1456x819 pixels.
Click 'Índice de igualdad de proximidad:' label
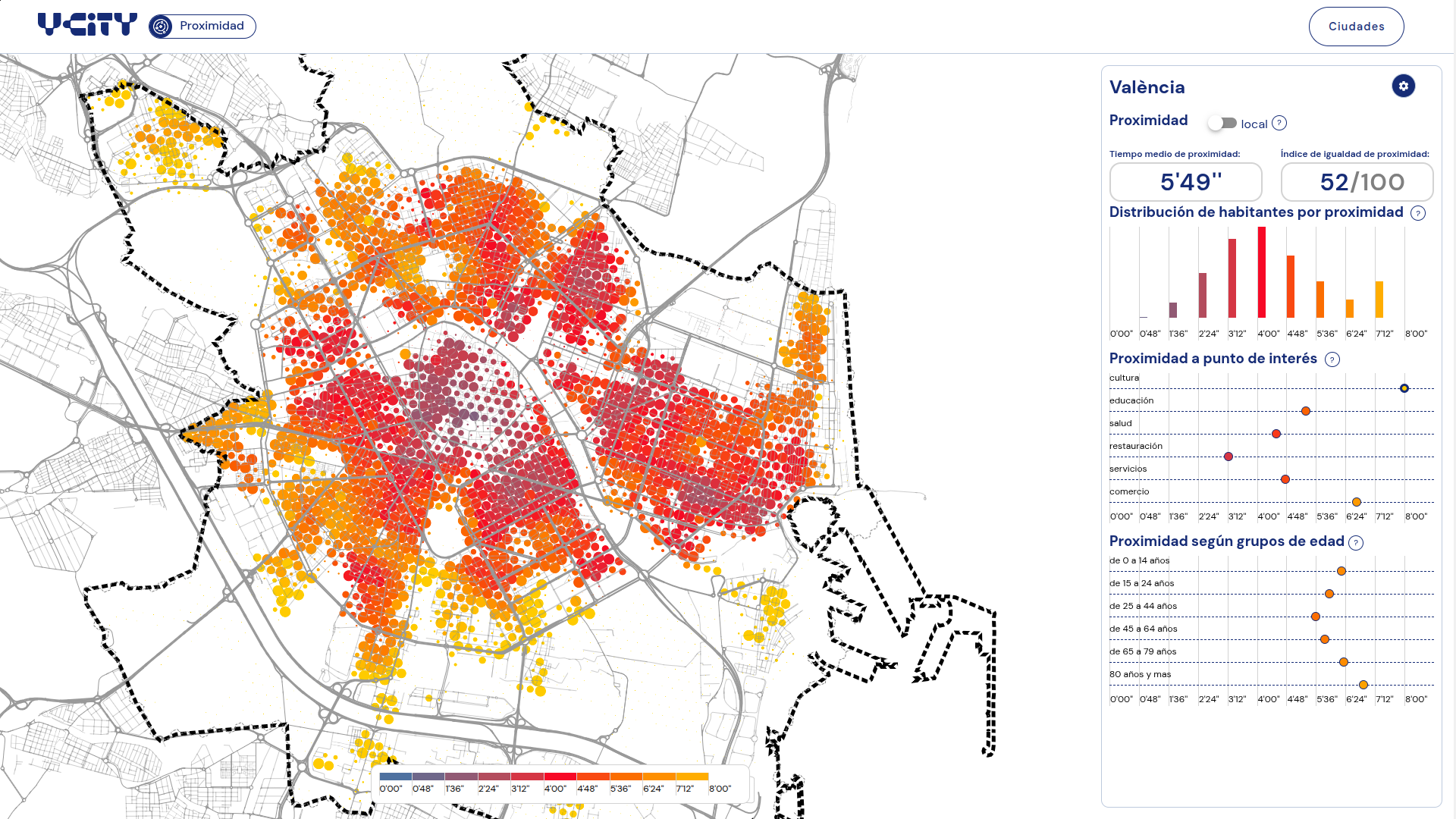click(1355, 154)
